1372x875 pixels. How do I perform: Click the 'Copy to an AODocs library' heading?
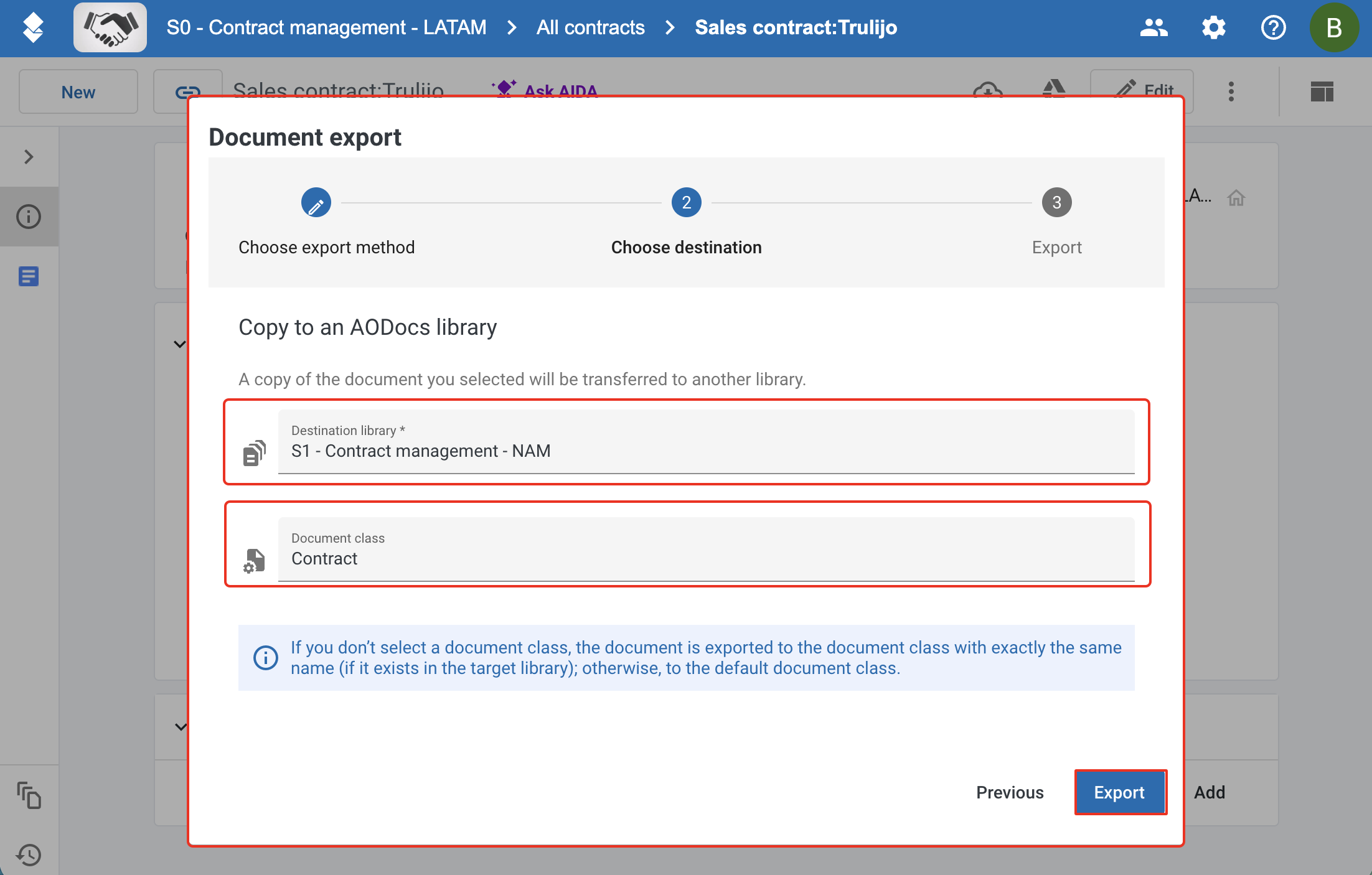coord(368,327)
